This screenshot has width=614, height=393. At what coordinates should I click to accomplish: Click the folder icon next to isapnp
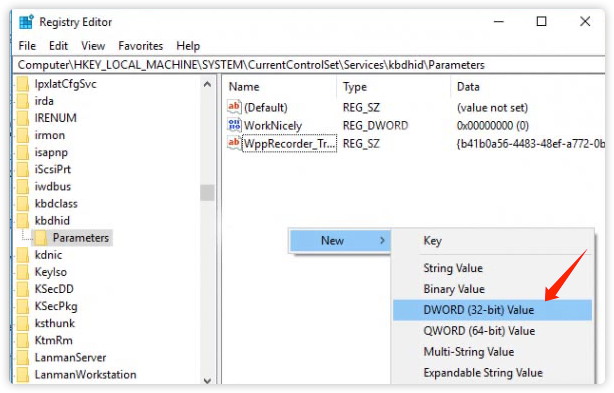pyautogui.click(x=23, y=152)
